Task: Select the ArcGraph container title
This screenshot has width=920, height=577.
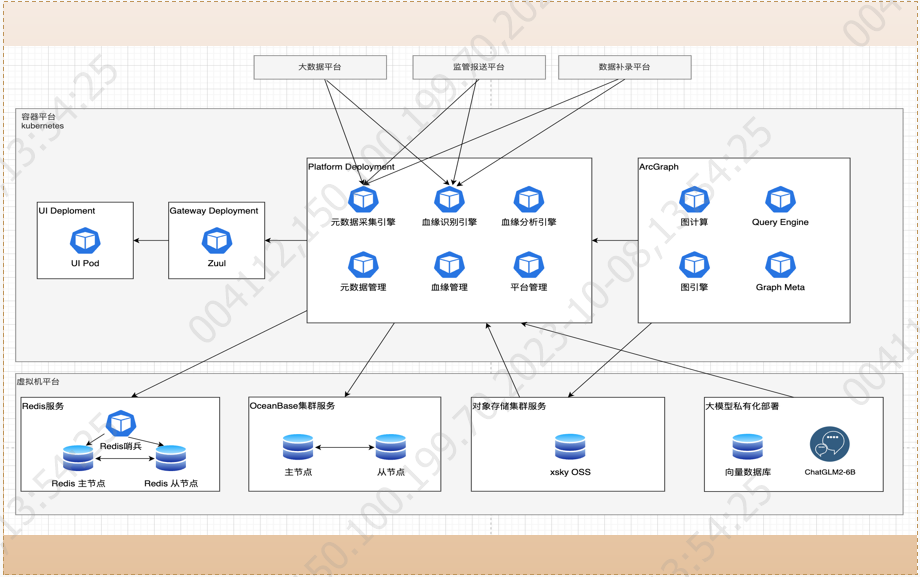Action: 659,167
